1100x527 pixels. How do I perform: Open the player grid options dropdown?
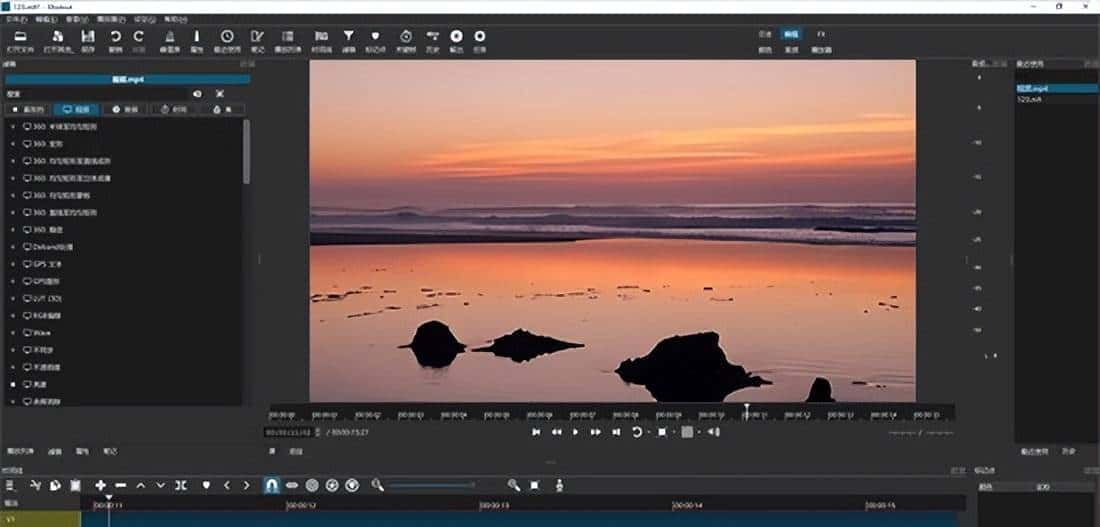point(700,432)
